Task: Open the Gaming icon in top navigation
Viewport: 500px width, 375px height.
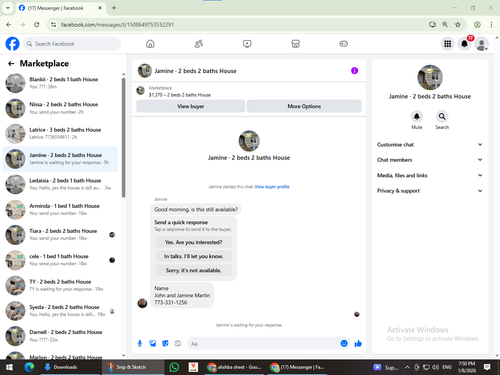Action: [344, 44]
